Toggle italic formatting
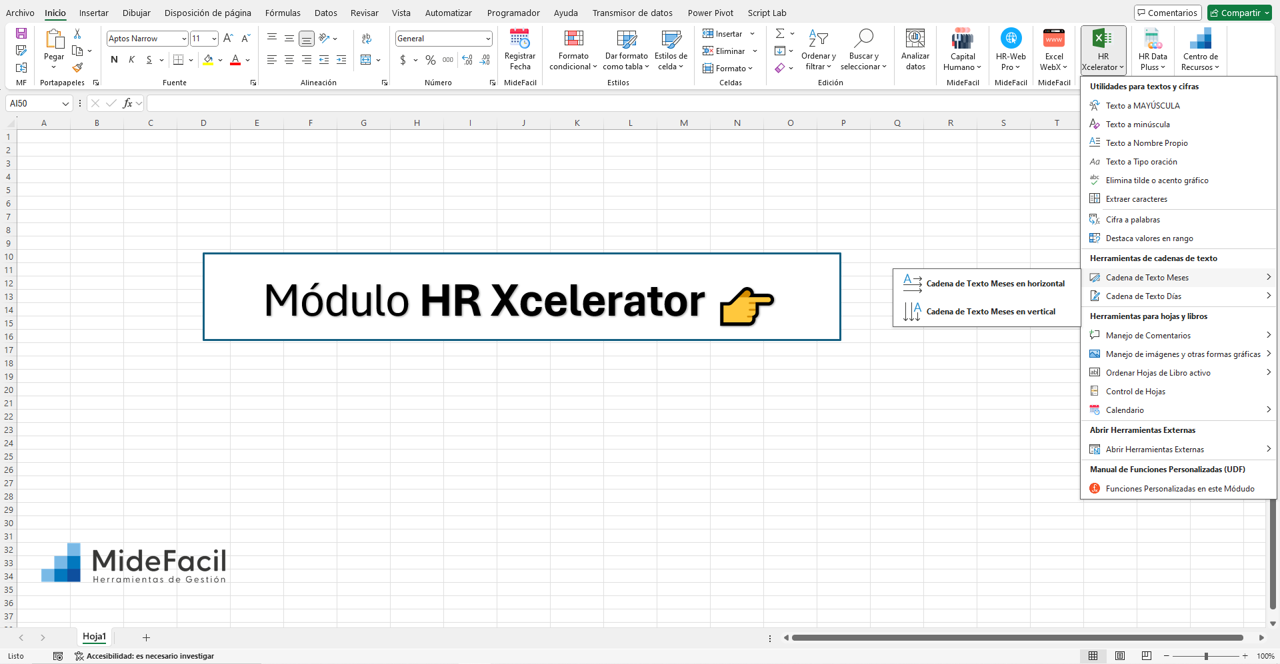 click(130, 60)
